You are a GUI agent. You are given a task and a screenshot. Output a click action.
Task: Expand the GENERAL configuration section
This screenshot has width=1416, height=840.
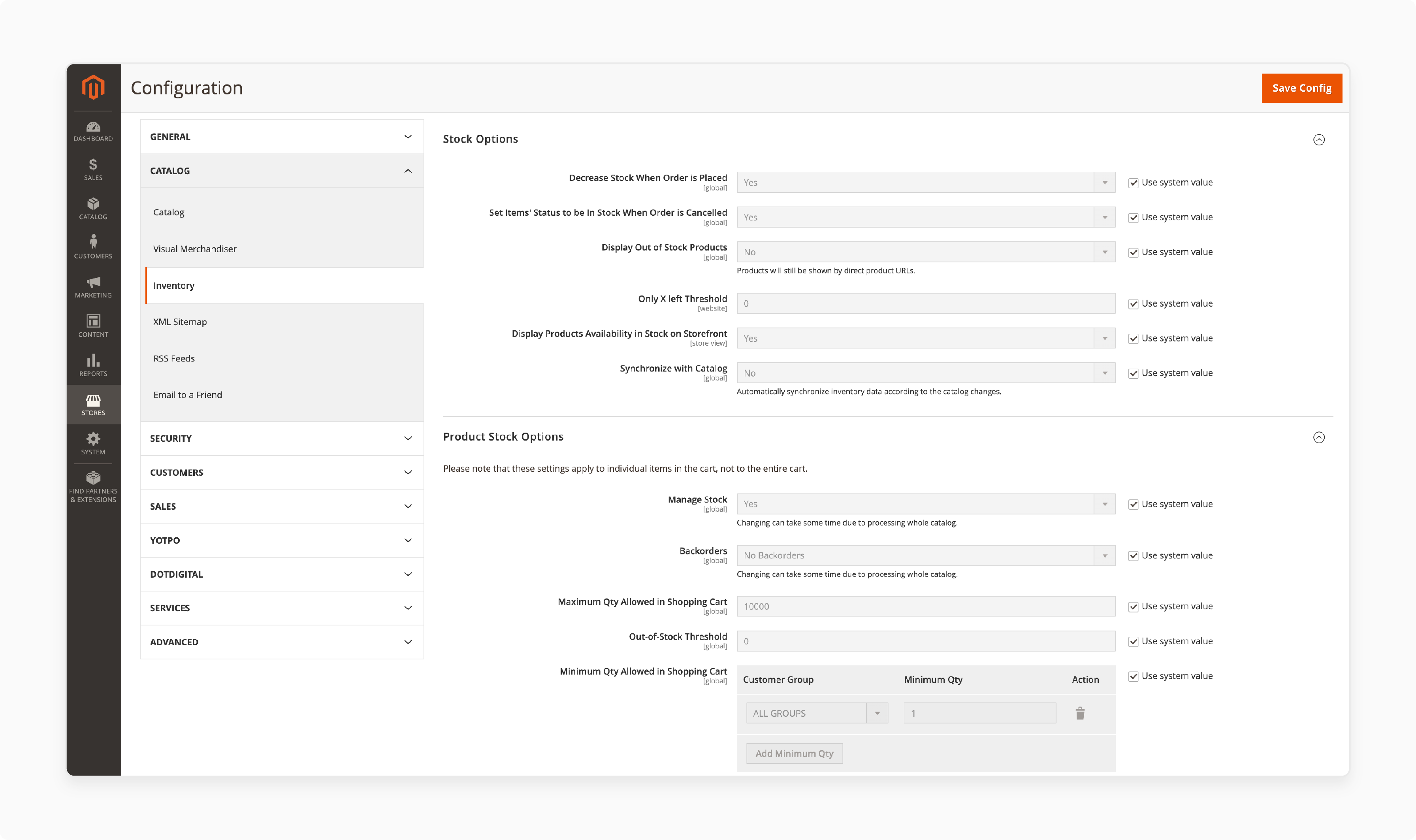point(282,137)
